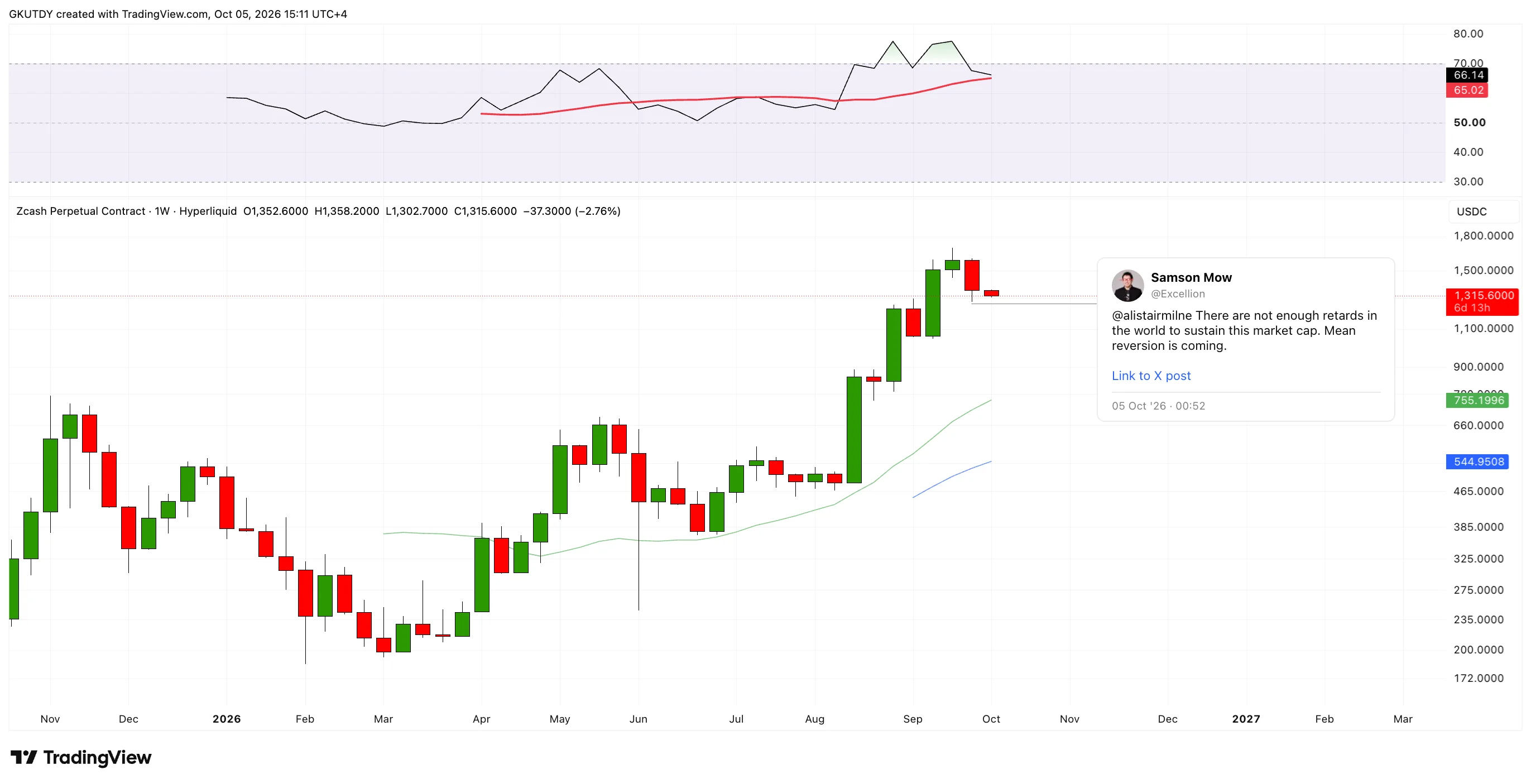Click the TradingView logo at the bottom
1531x784 pixels.
(81, 757)
